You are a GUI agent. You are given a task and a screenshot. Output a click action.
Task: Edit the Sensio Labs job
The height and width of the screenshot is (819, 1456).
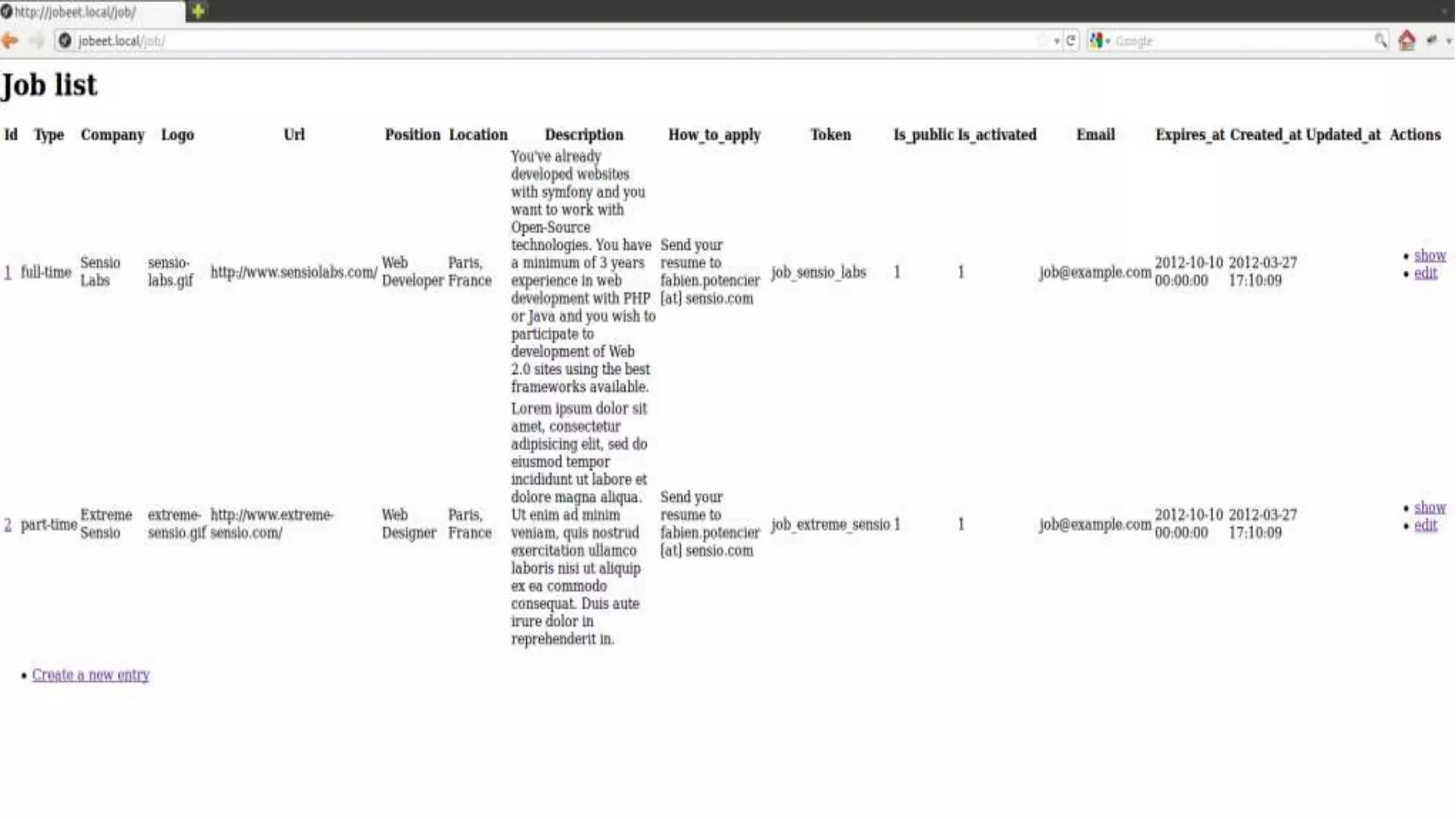(x=1425, y=273)
